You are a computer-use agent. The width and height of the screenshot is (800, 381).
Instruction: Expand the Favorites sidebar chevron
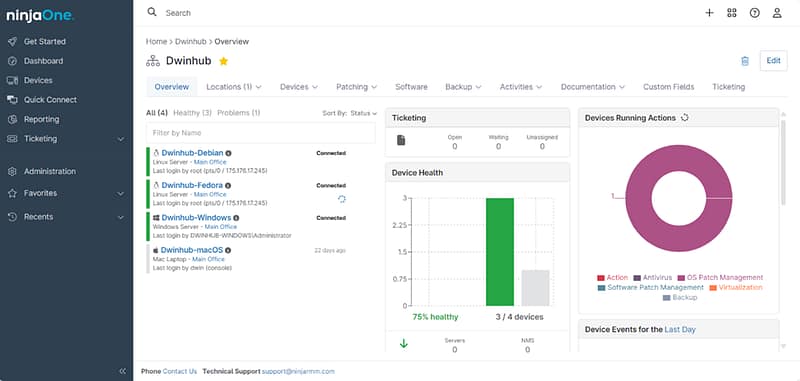pos(121,193)
